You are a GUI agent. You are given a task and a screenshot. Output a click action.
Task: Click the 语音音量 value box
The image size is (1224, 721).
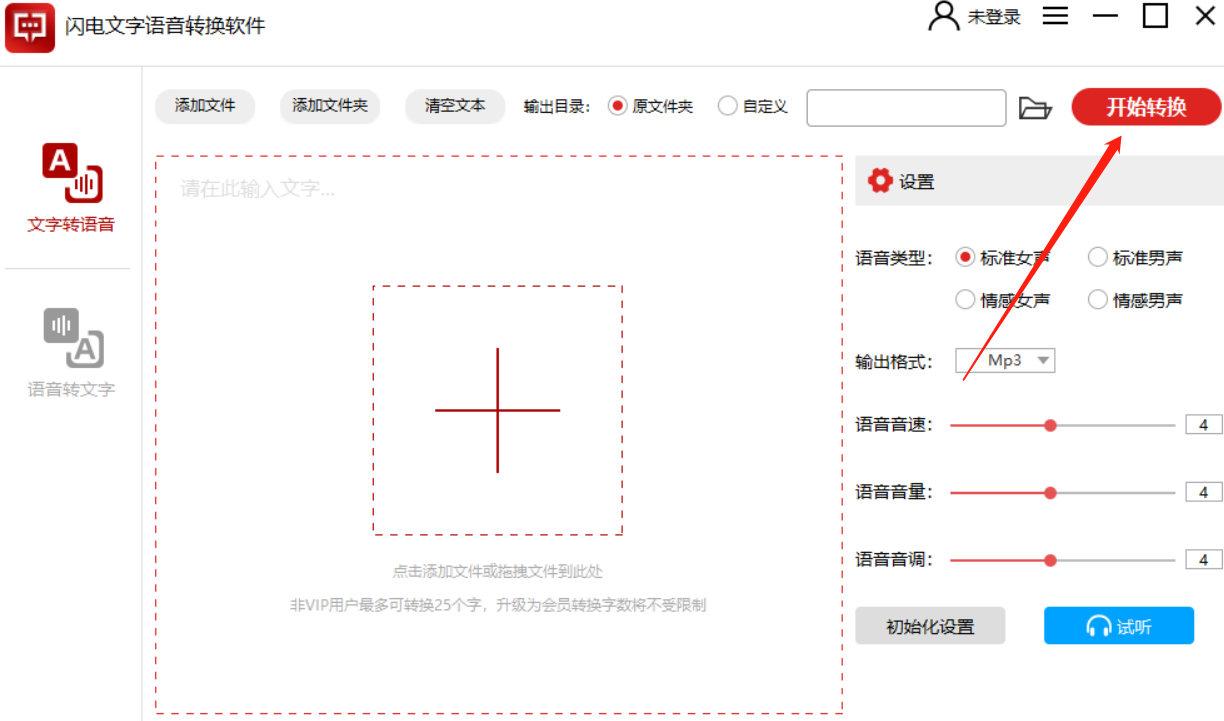click(x=1204, y=492)
